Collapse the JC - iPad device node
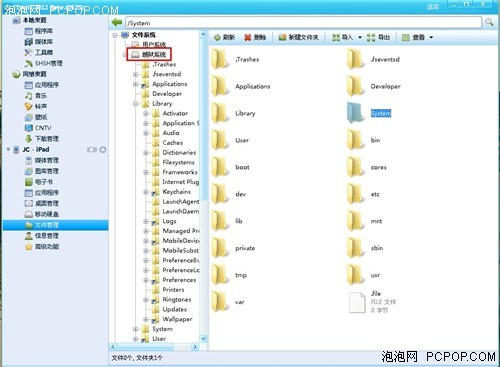Screen dimensions: 500x367 [8, 149]
